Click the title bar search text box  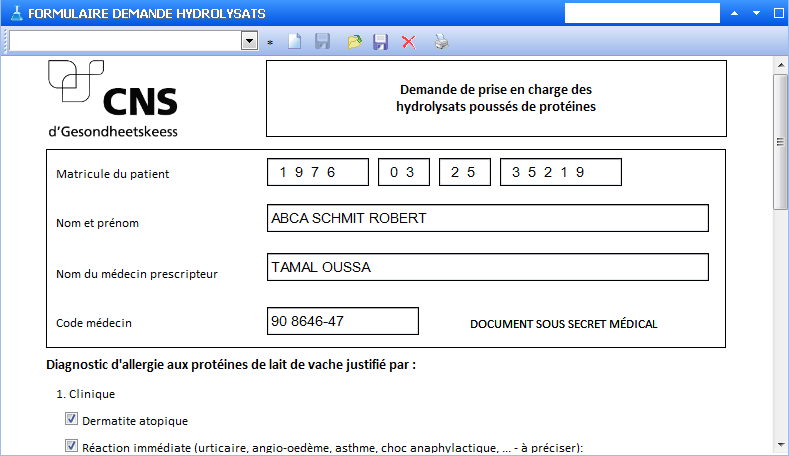pos(642,13)
